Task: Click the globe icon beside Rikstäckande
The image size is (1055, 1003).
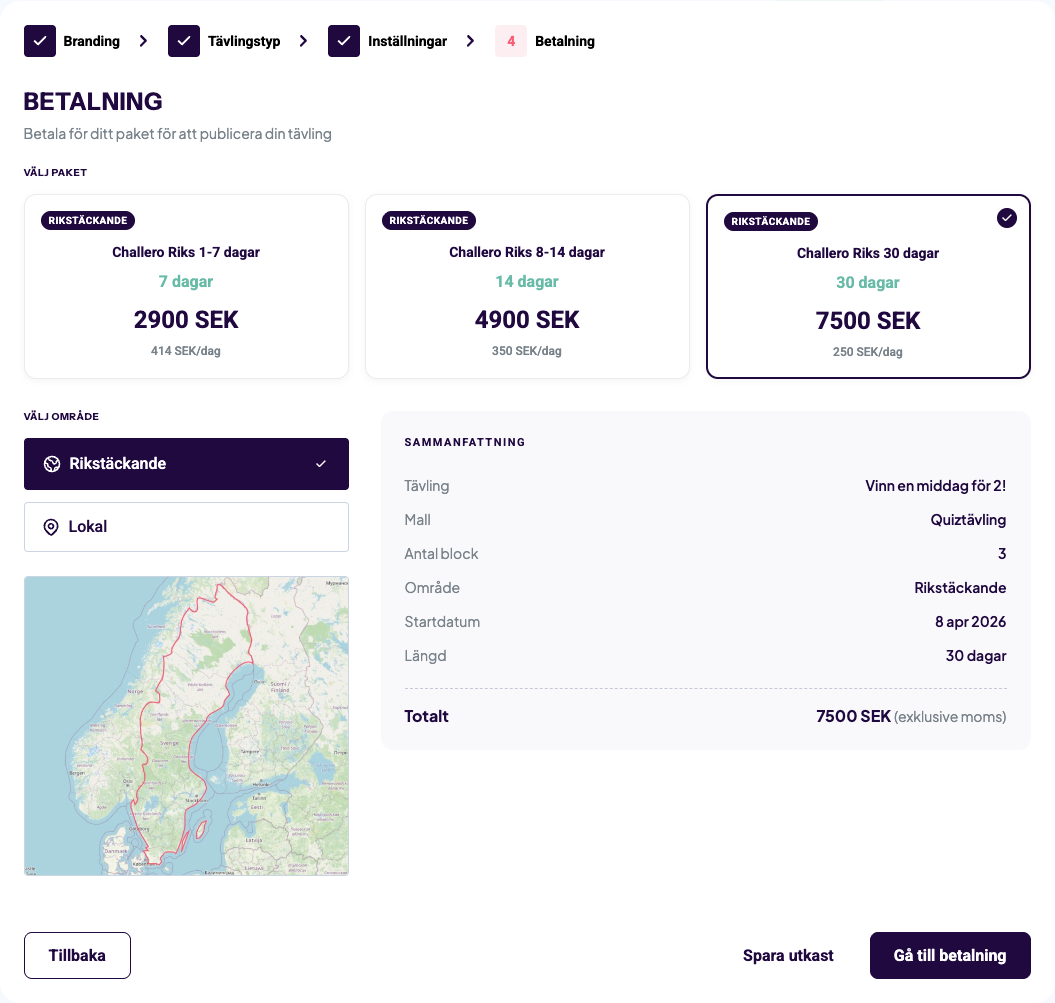Action: click(x=52, y=464)
